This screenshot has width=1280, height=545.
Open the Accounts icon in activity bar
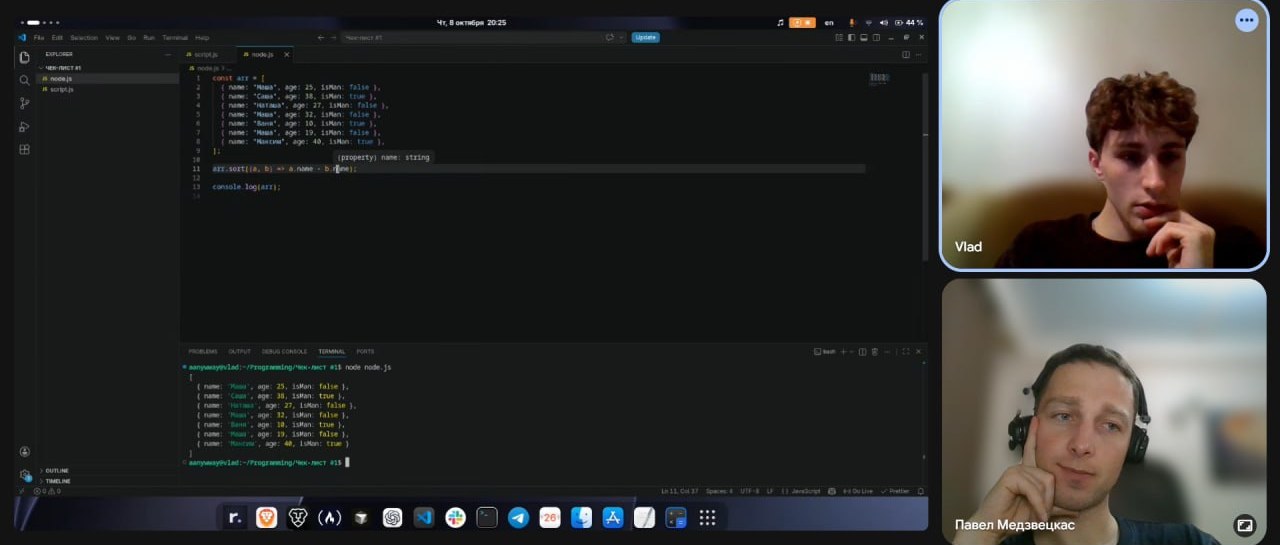click(25, 452)
